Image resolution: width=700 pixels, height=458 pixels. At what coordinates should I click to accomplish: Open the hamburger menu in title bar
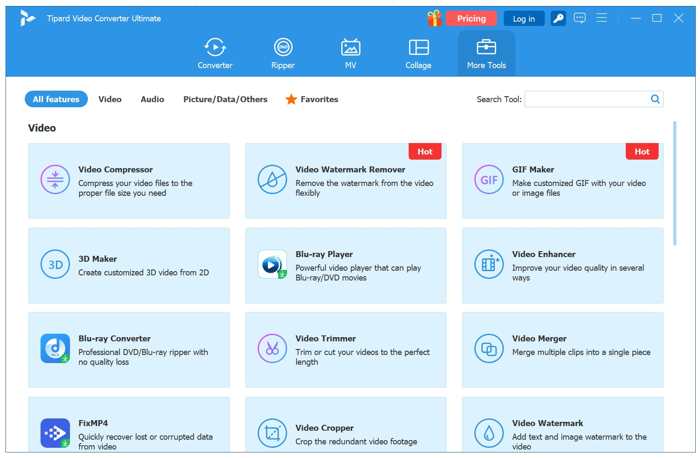(601, 18)
